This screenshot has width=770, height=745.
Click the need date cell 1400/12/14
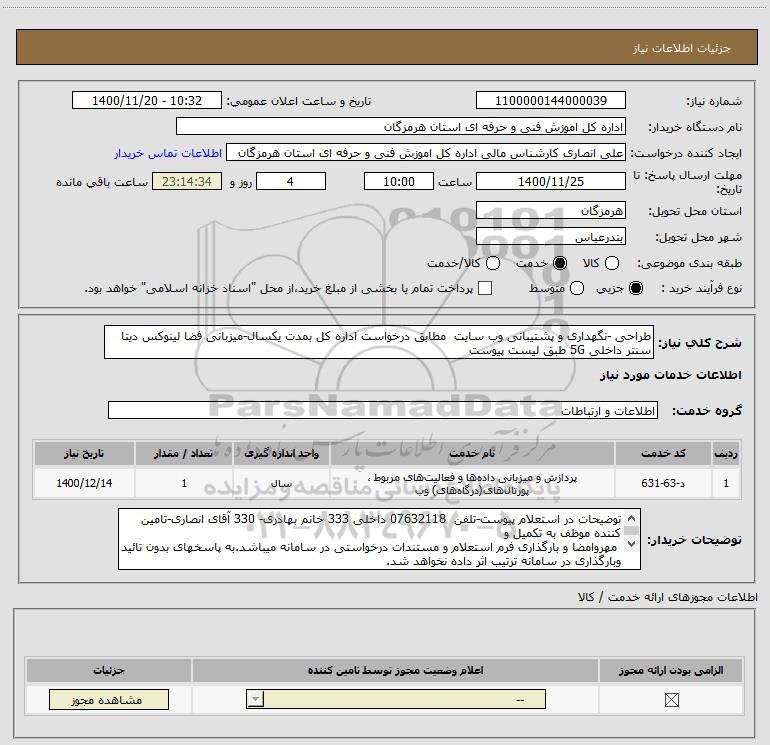click(x=84, y=483)
